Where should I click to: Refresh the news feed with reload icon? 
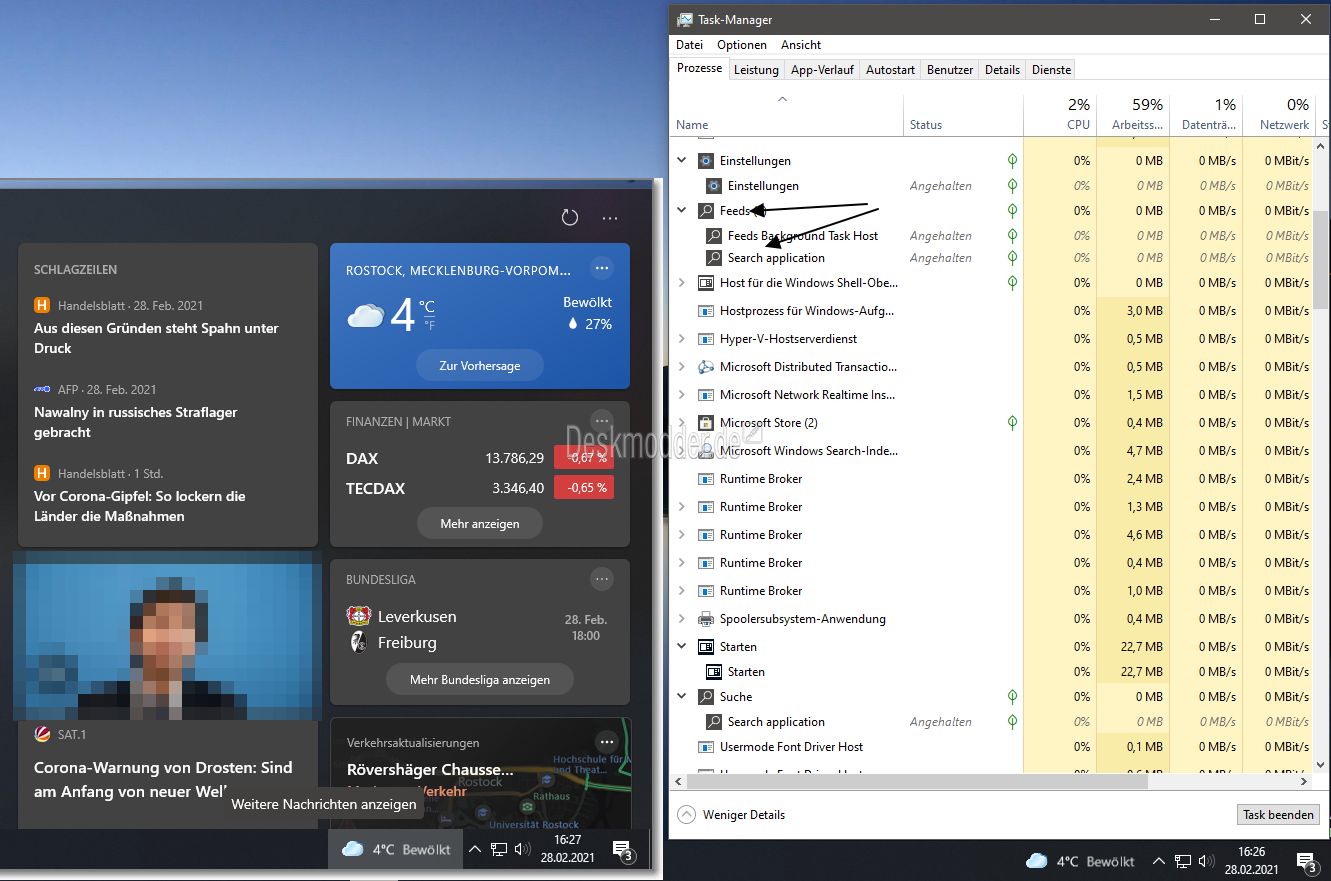tap(570, 217)
